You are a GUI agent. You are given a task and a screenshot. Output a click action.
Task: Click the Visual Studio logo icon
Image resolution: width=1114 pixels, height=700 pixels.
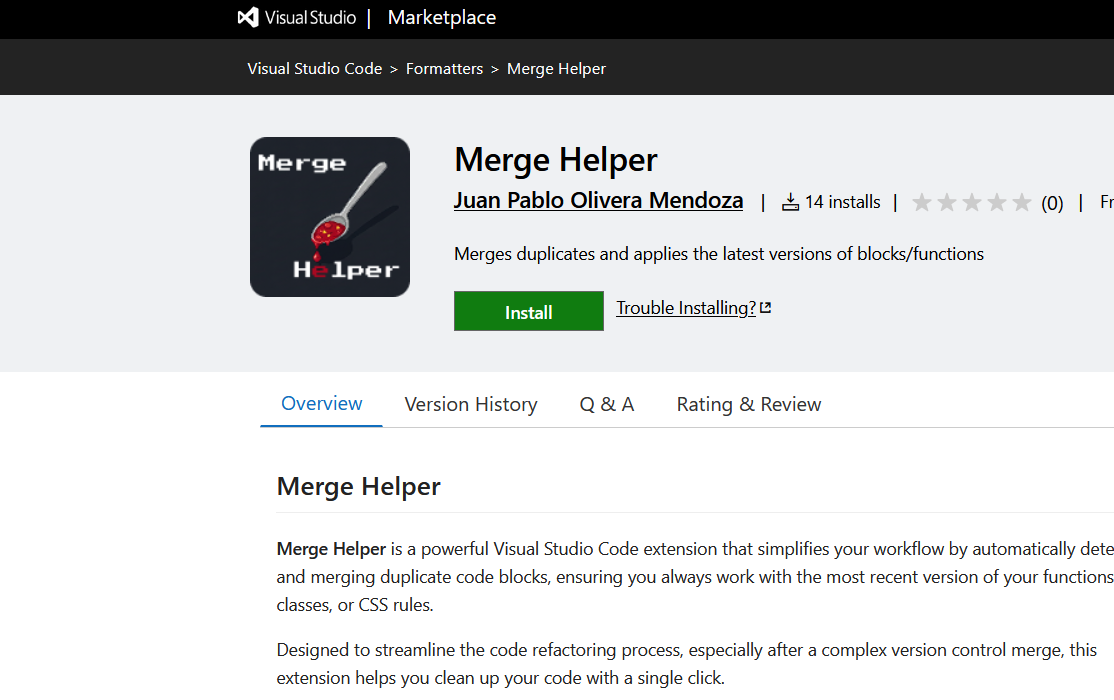pos(248,17)
